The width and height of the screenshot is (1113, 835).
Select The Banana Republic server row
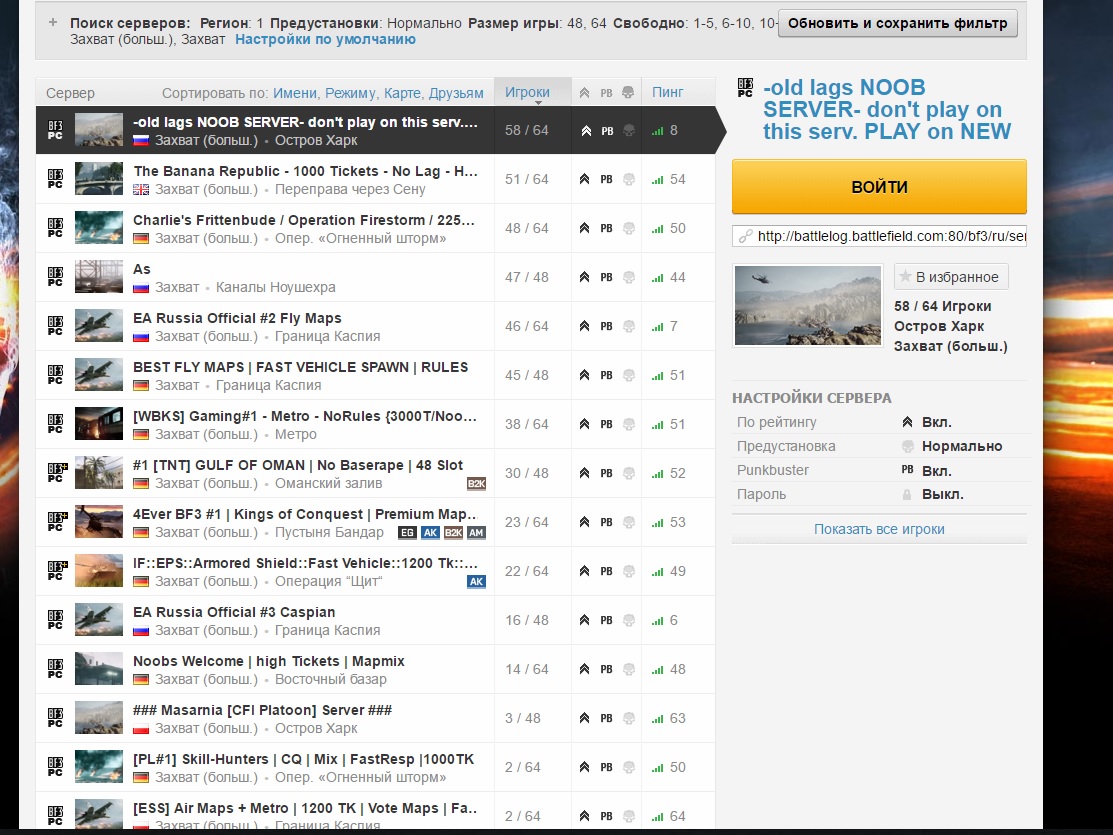[375, 179]
